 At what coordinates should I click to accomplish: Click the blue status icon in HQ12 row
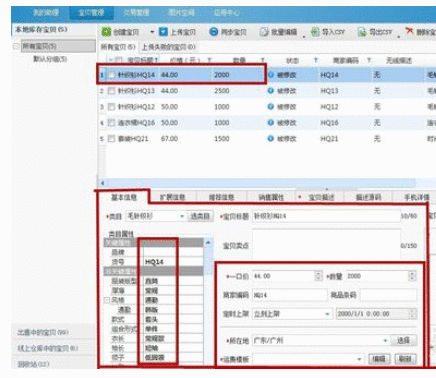point(271,107)
